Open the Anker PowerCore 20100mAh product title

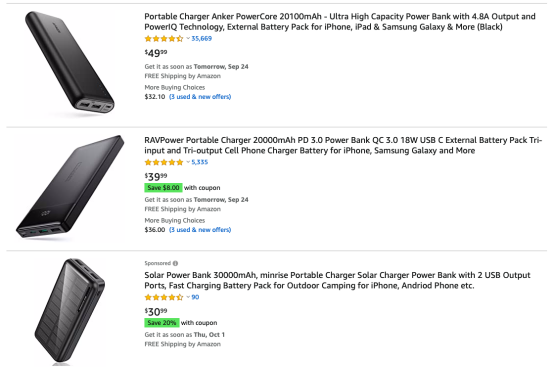(x=340, y=22)
